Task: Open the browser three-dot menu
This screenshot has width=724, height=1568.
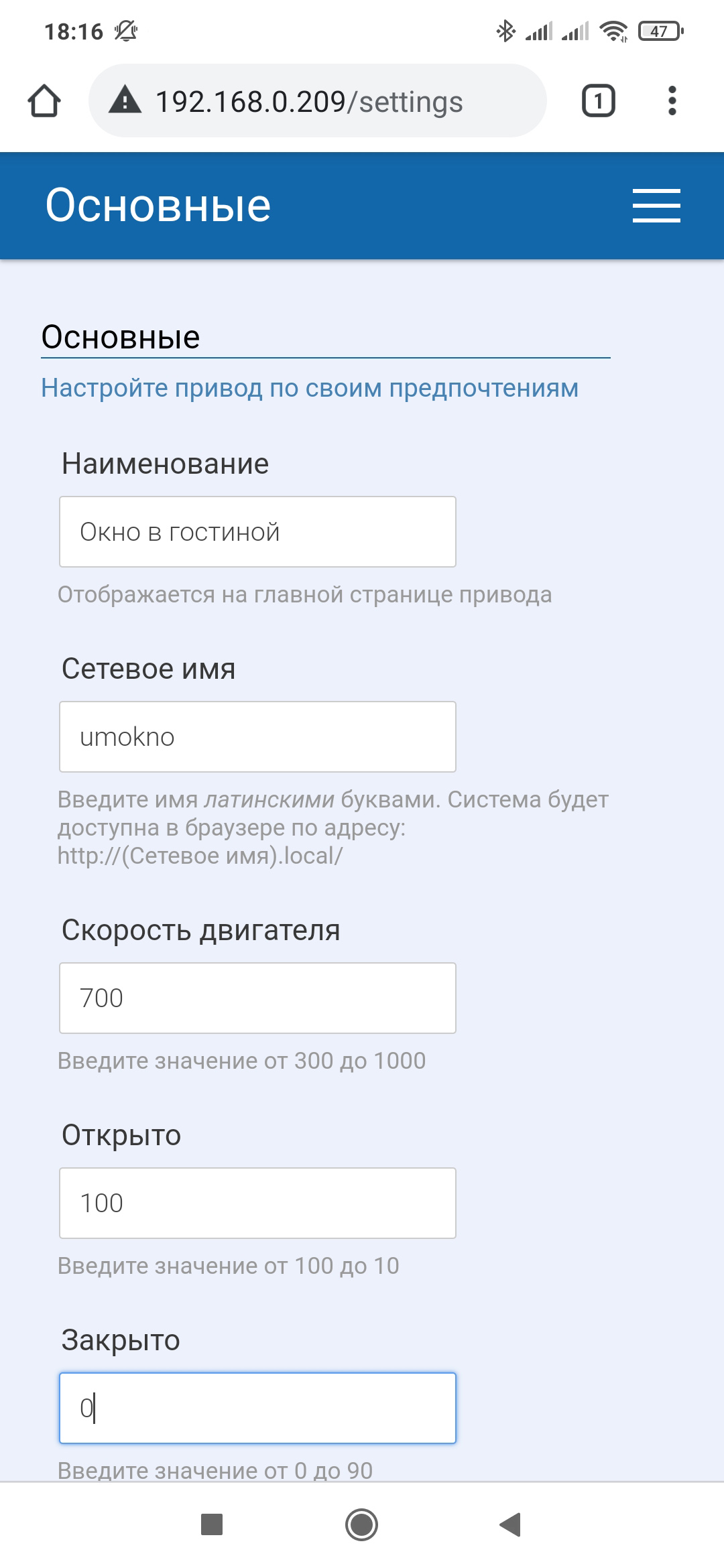Action: (x=672, y=101)
